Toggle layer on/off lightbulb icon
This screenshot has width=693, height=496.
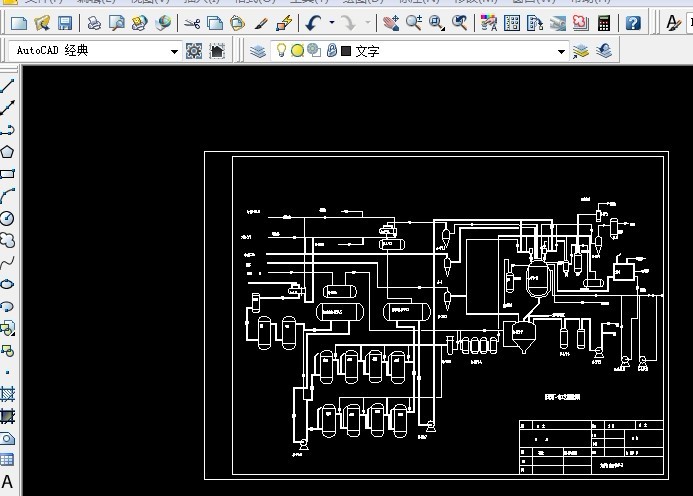[x=282, y=51]
